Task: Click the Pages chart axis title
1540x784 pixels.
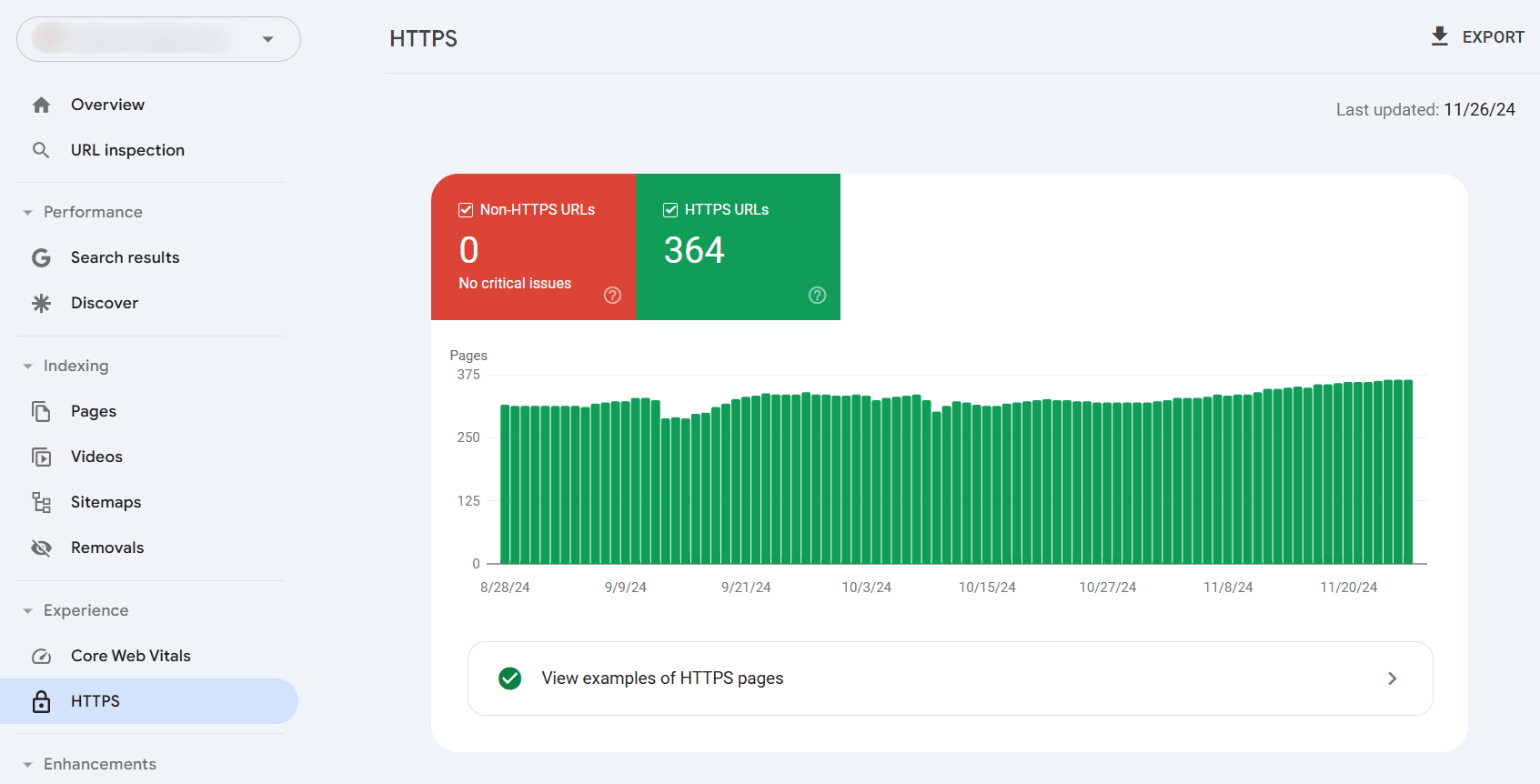Action: [x=468, y=356]
